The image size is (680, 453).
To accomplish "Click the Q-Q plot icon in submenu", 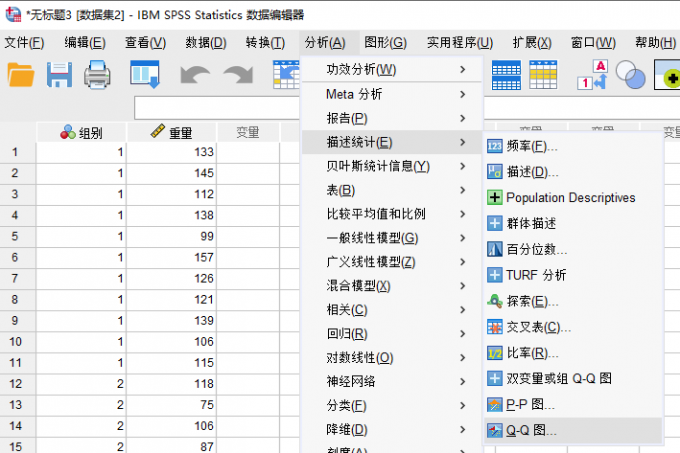I will (x=494, y=430).
